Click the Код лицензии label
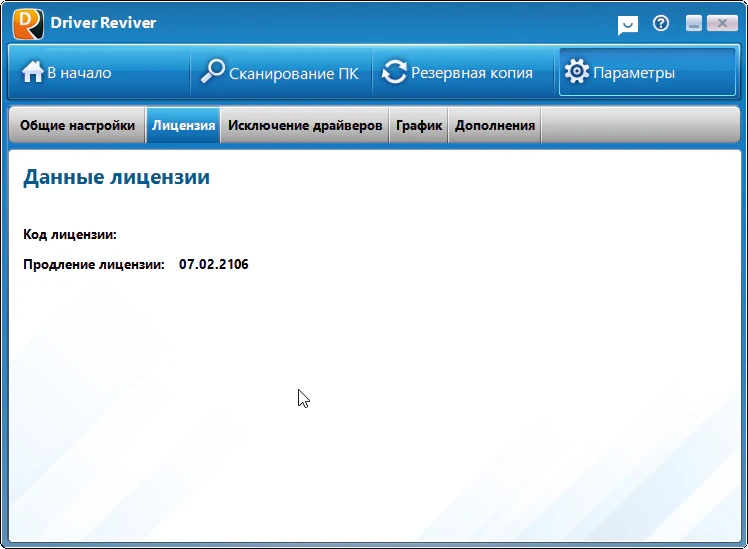This screenshot has height=549, width=748. click(x=70, y=235)
